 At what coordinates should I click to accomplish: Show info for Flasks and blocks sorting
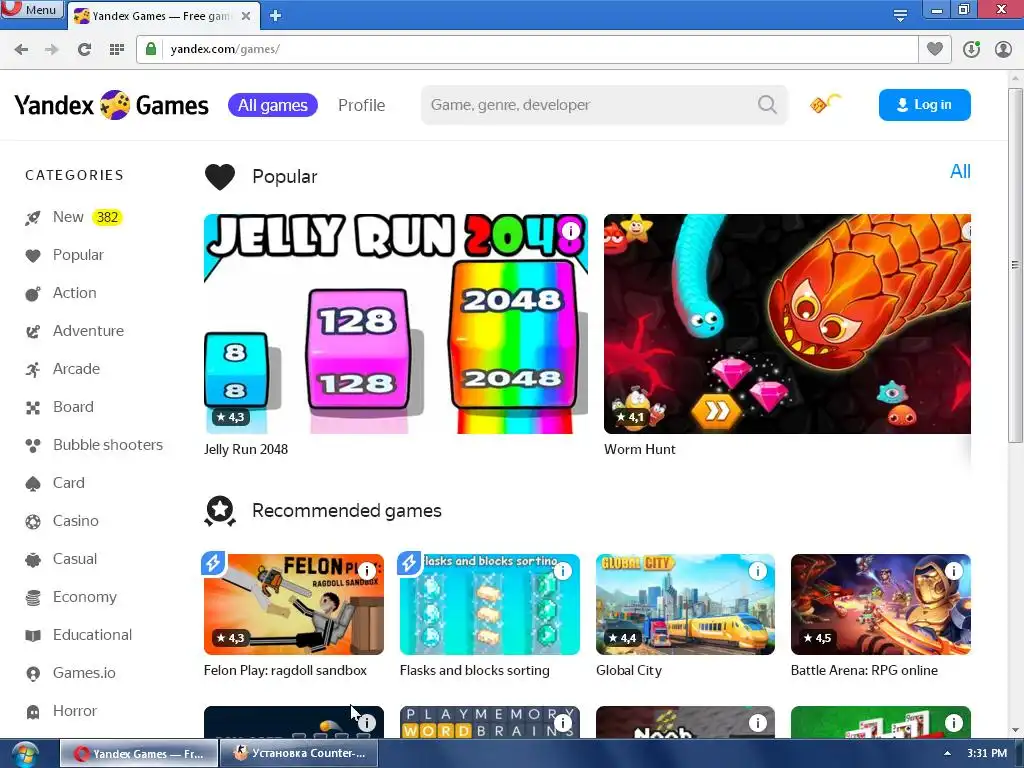(562, 571)
